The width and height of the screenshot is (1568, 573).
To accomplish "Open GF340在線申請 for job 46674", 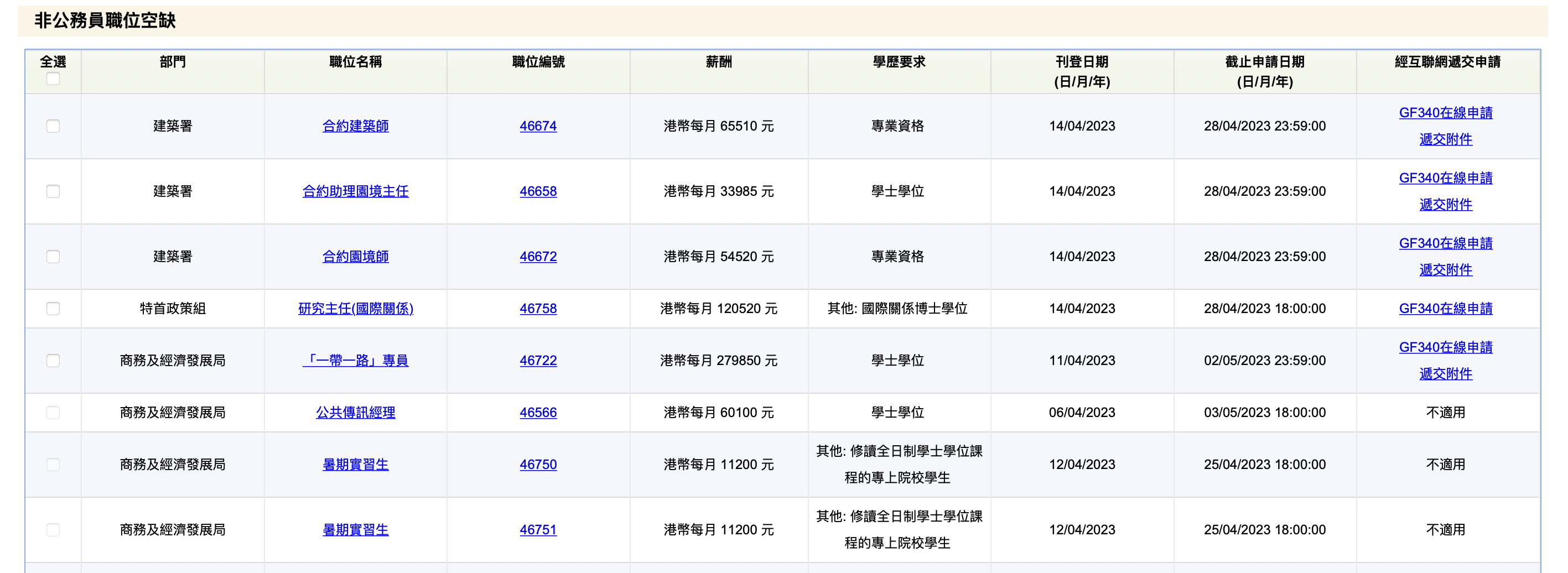I will pyautogui.click(x=1446, y=112).
